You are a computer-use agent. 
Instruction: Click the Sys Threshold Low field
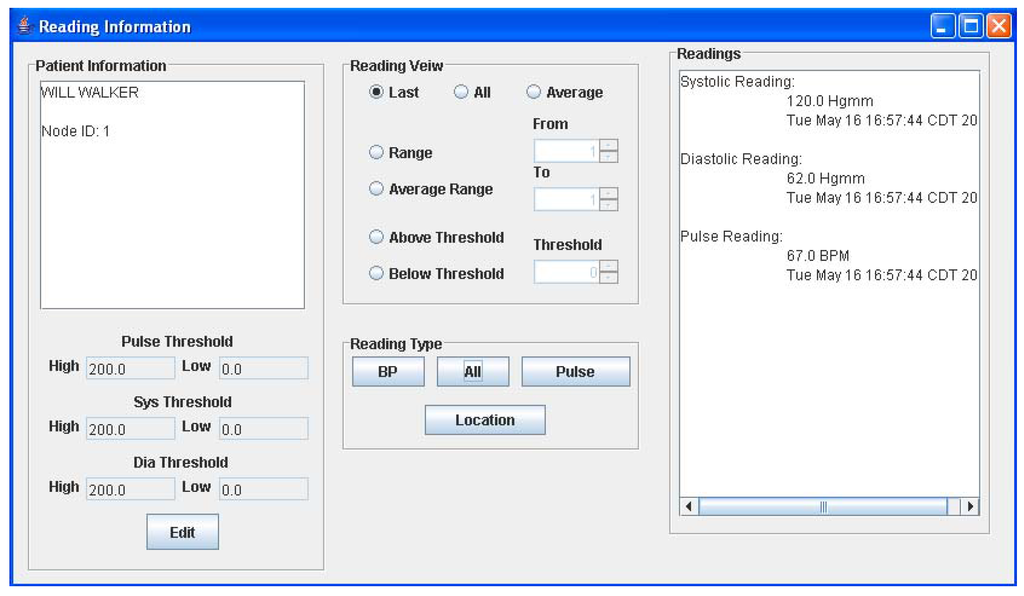pyautogui.click(x=263, y=429)
